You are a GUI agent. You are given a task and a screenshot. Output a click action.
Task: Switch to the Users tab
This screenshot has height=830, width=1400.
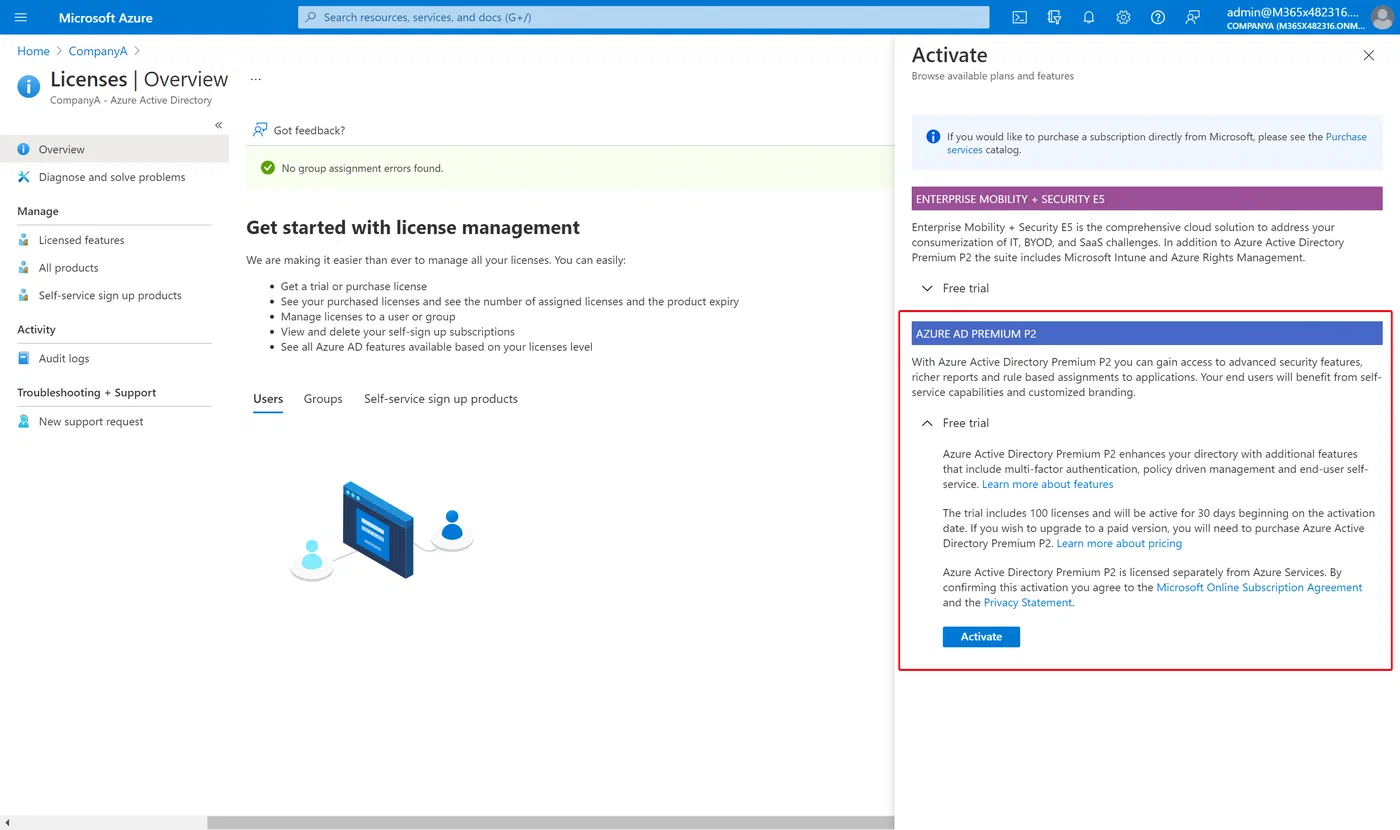click(268, 399)
